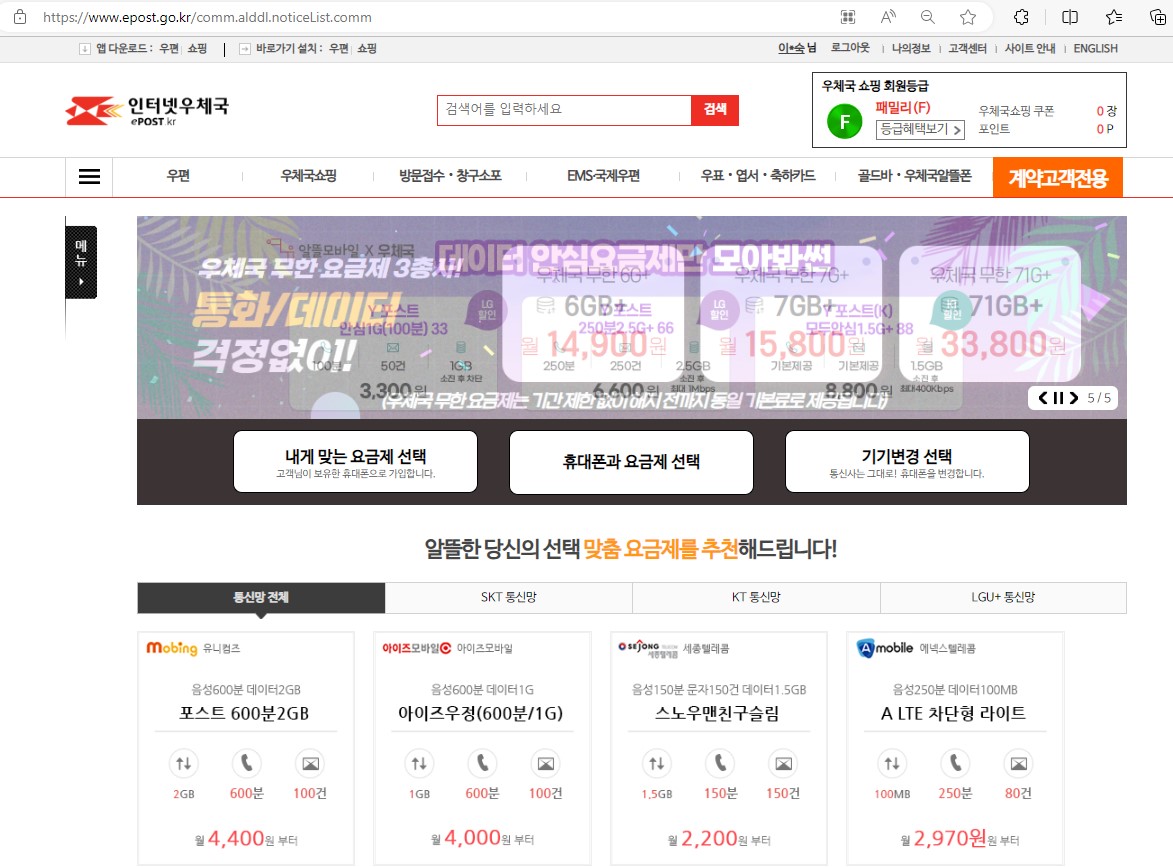Click data icon in A LTE 차단형 라이트 card
The width and height of the screenshot is (1173, 867).
[892, 764]
